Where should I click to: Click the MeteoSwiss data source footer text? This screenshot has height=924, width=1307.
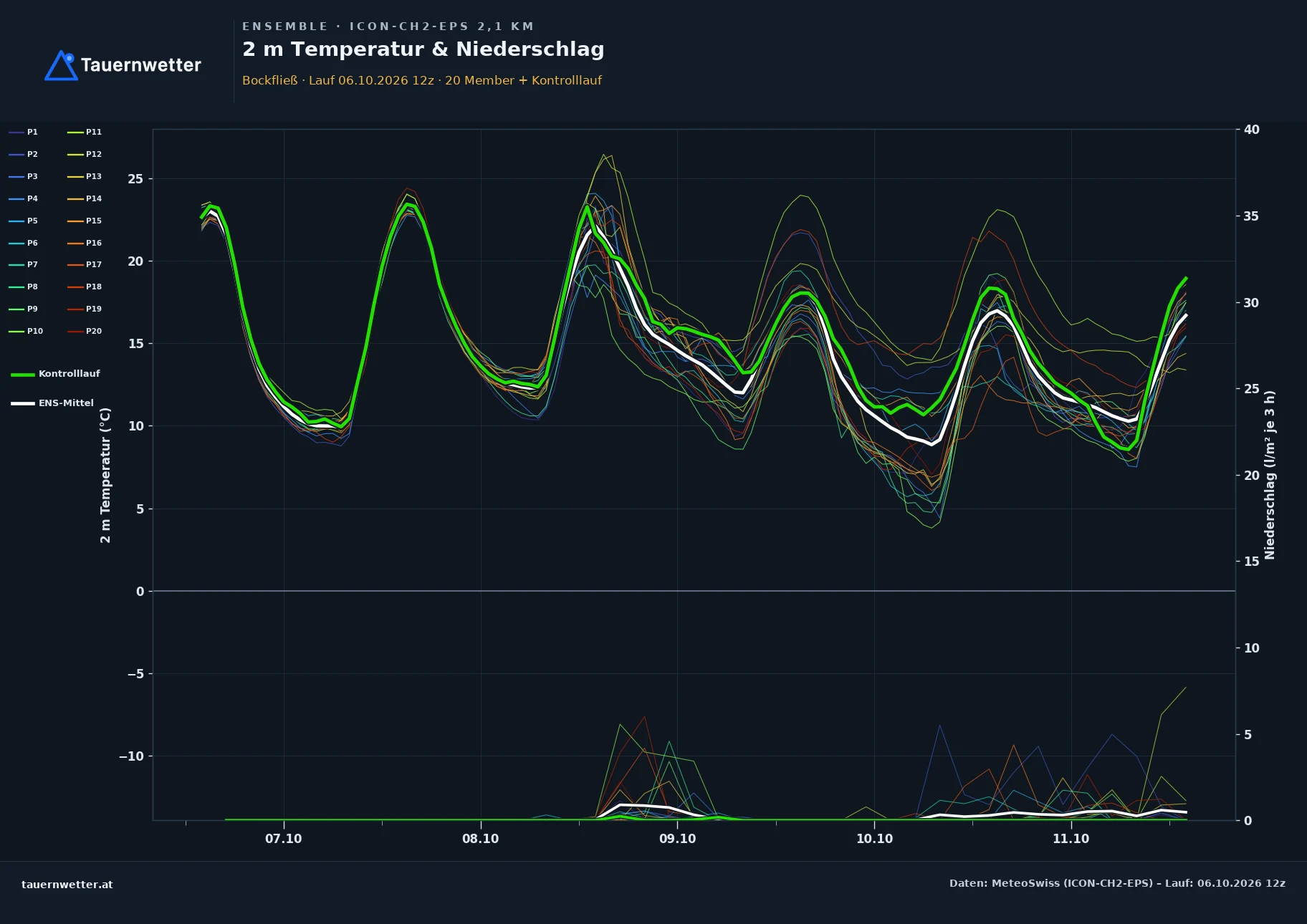1117,883
